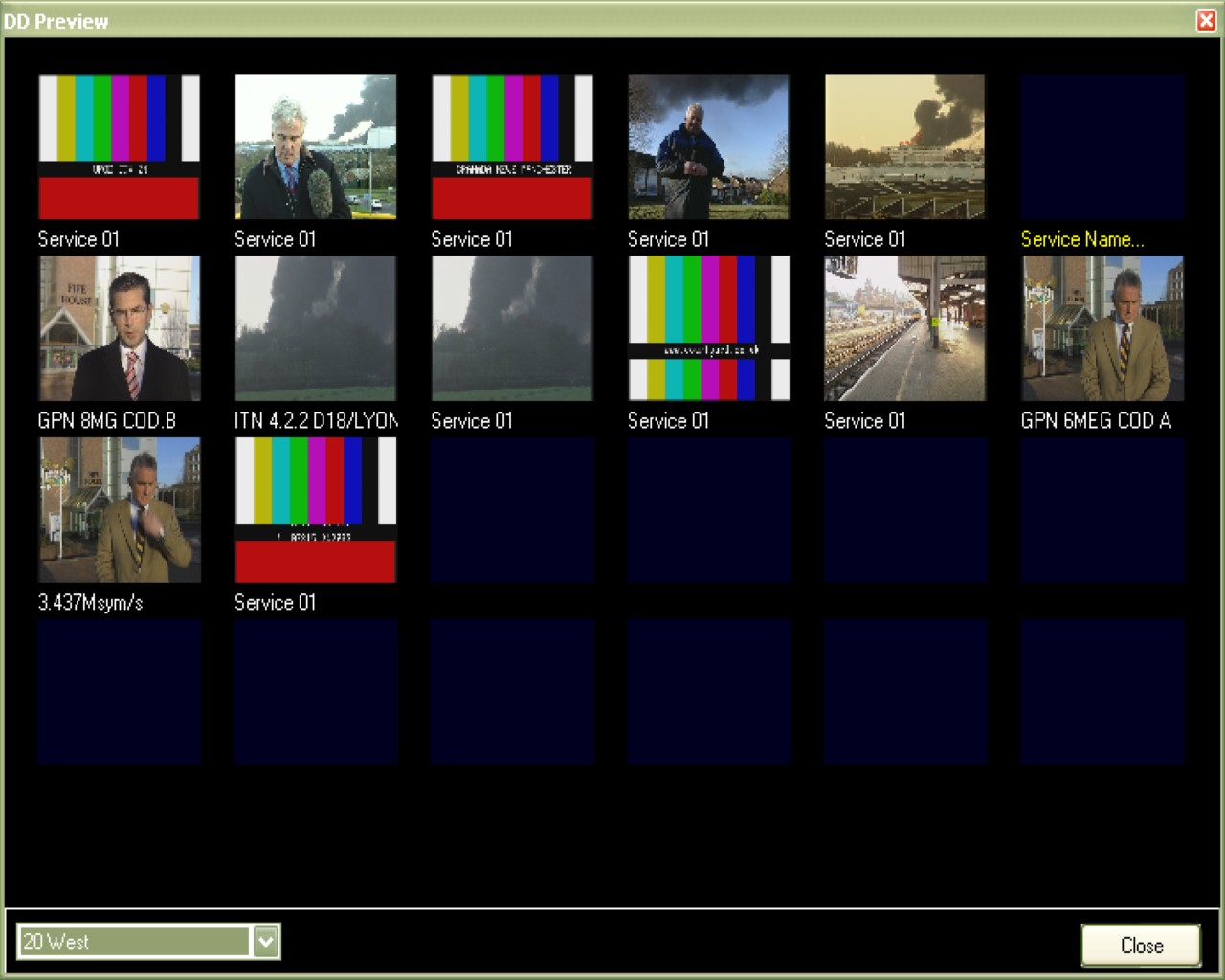Click the 20 West satellite combo box field

coord(134,942)
